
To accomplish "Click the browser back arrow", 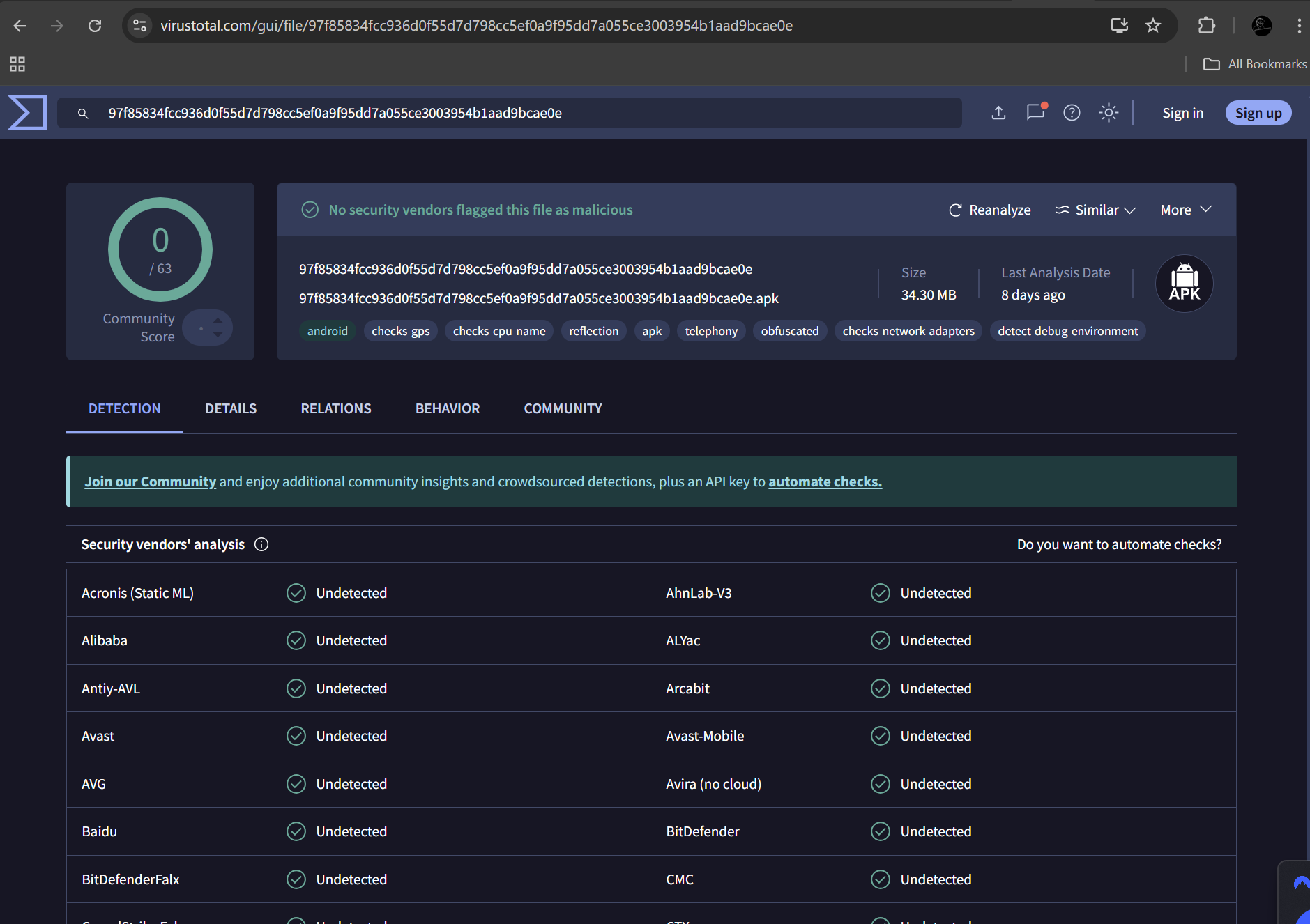I will tap(20, 26).
